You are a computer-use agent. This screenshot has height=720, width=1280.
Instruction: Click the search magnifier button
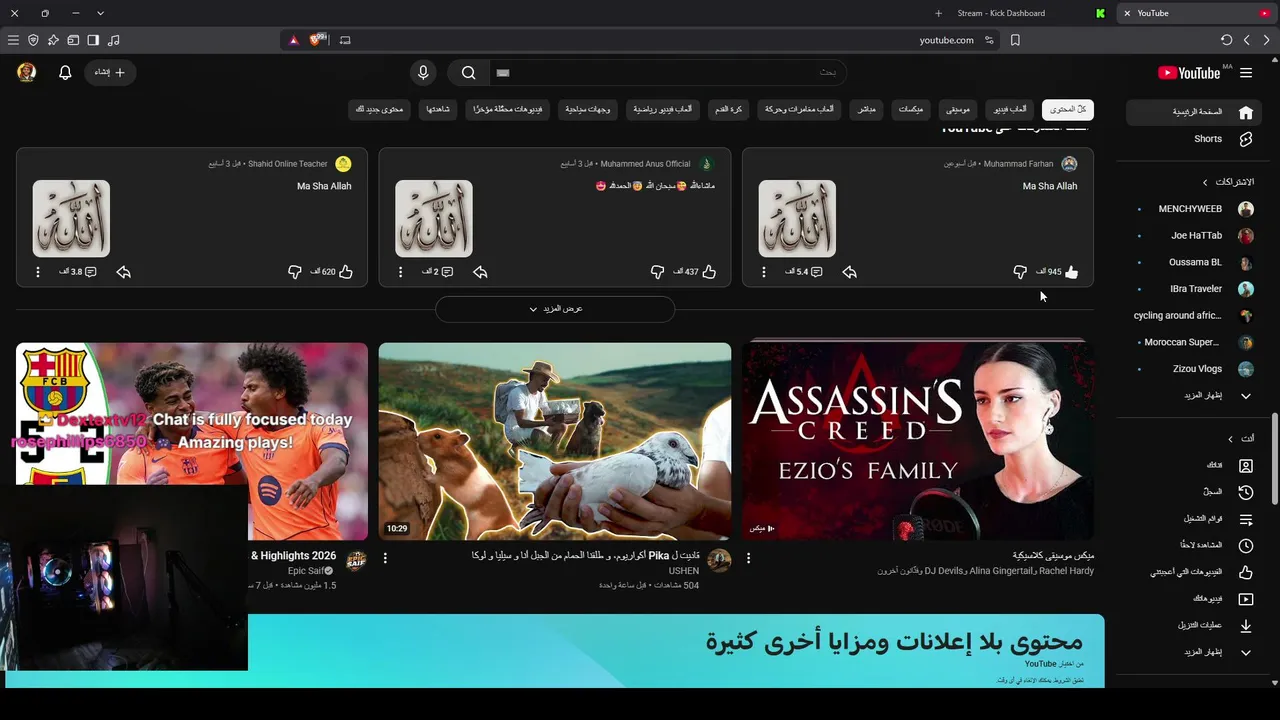point(468,73)
